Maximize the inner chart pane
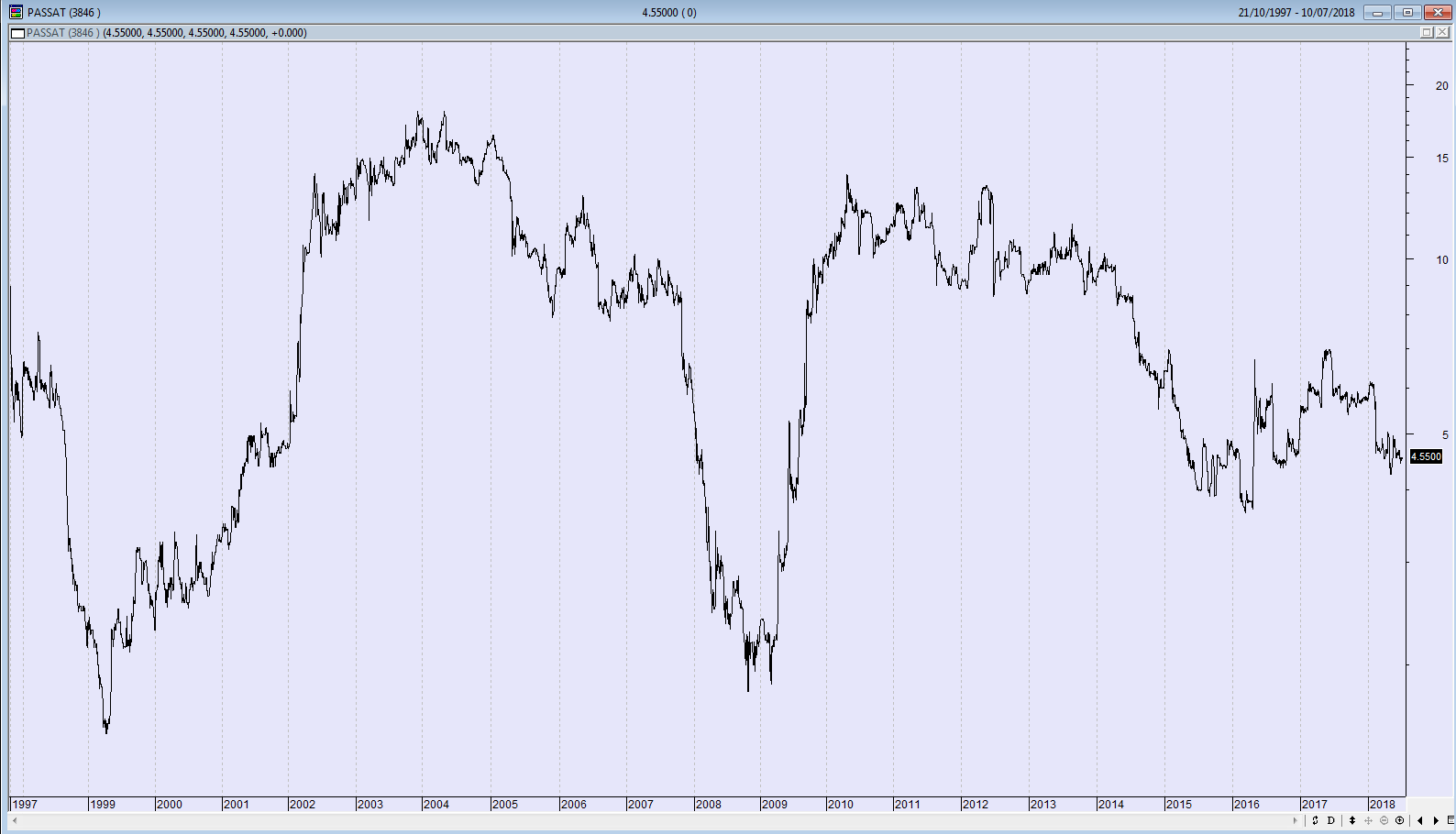 point(1427,32)
